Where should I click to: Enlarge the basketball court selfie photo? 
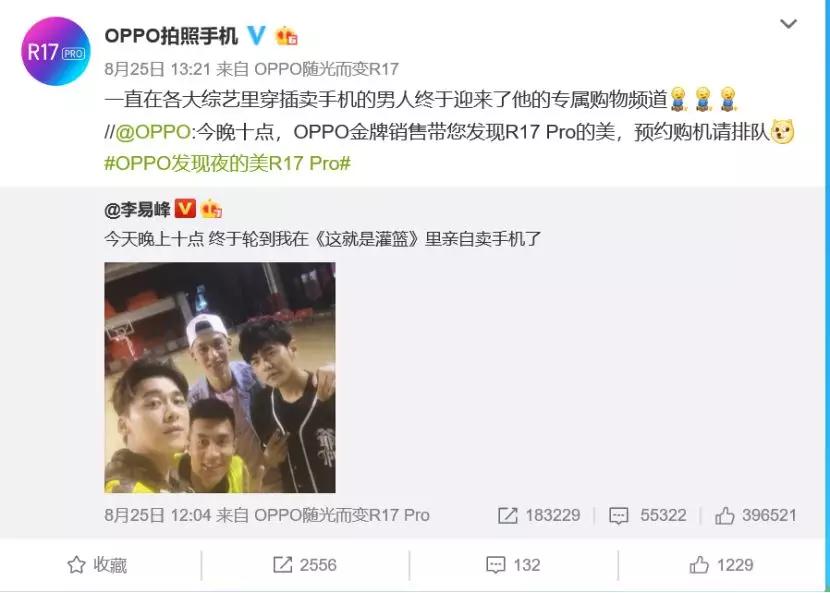coord(220,378)
